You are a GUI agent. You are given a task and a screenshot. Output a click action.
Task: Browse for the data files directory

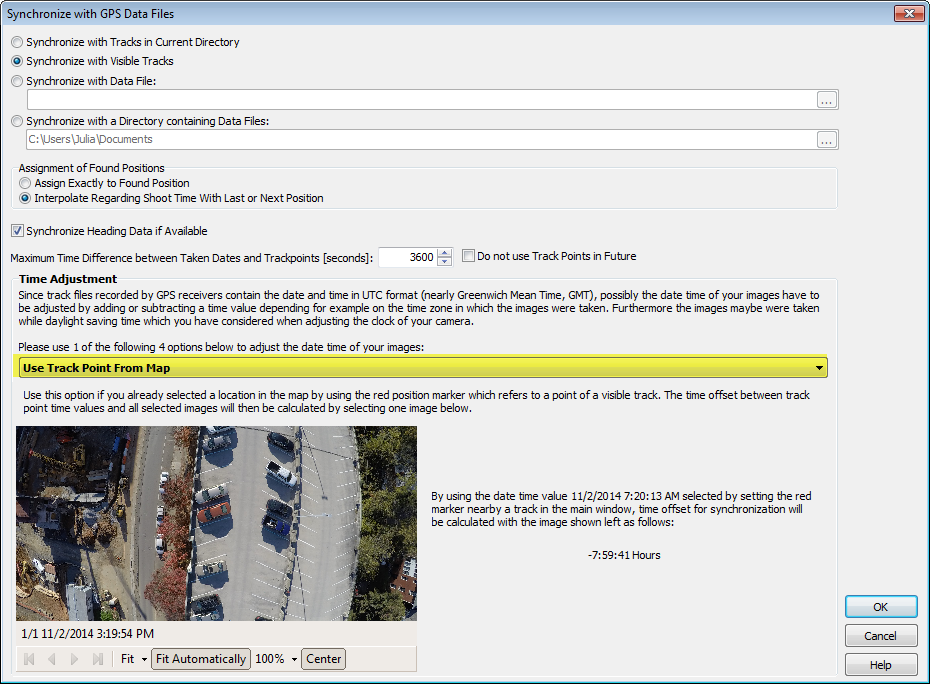pyautogui.click(x=826, y=140)
